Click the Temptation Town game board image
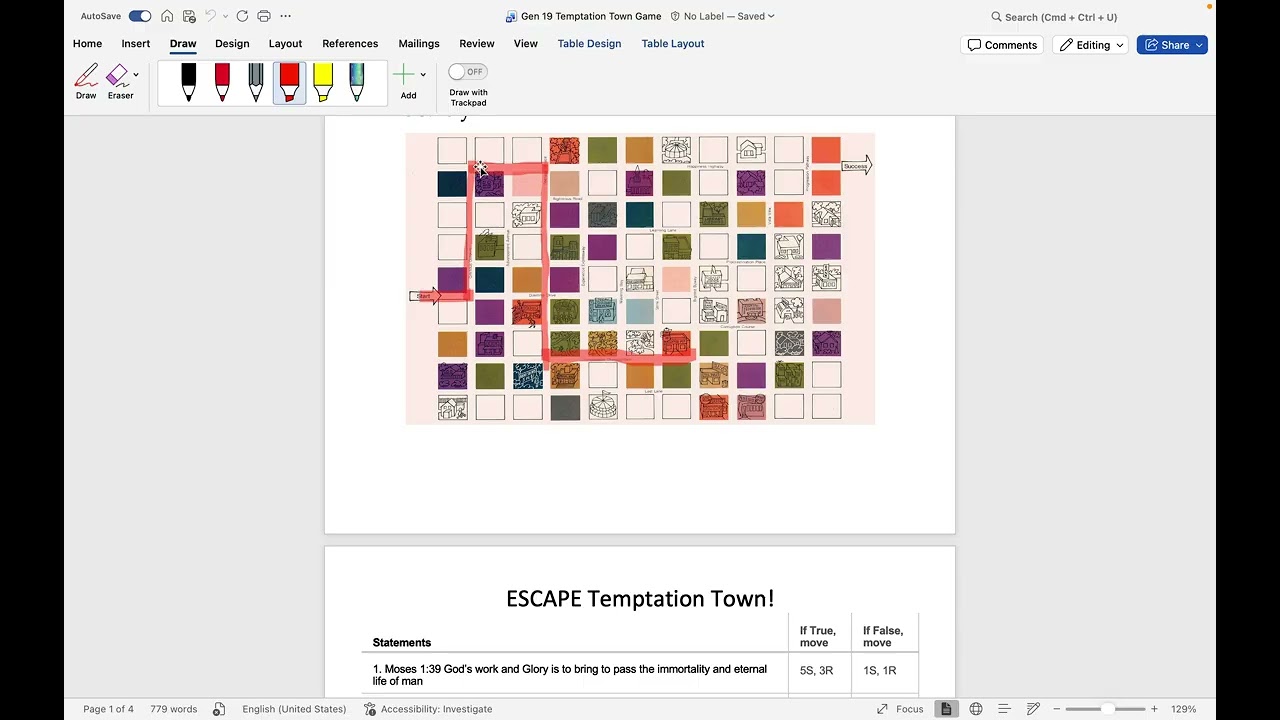Screen dimensions: 1280x720 click(640, 278)
